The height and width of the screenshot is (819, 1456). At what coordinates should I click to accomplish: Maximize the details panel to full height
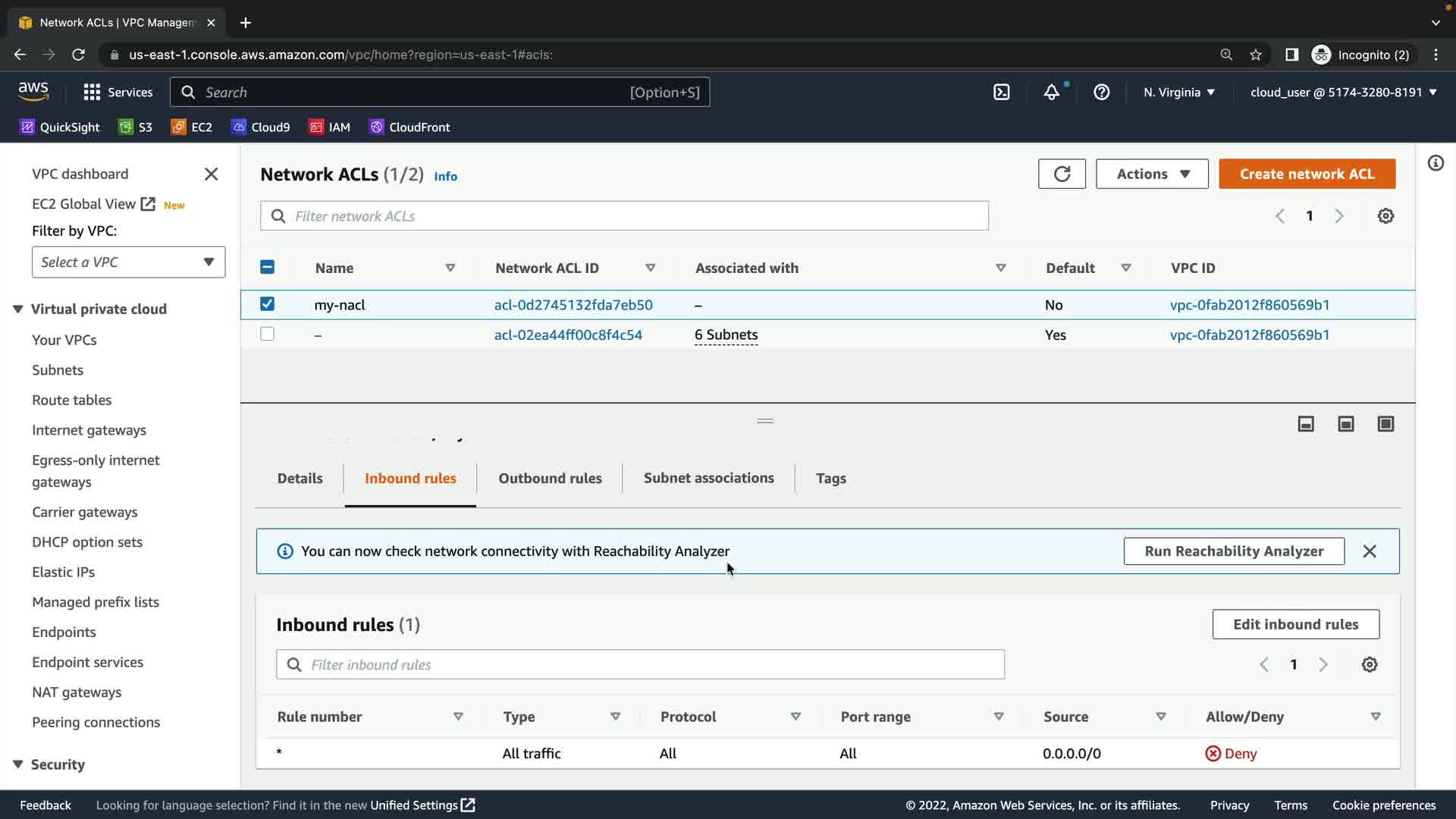click(1385, 424)
